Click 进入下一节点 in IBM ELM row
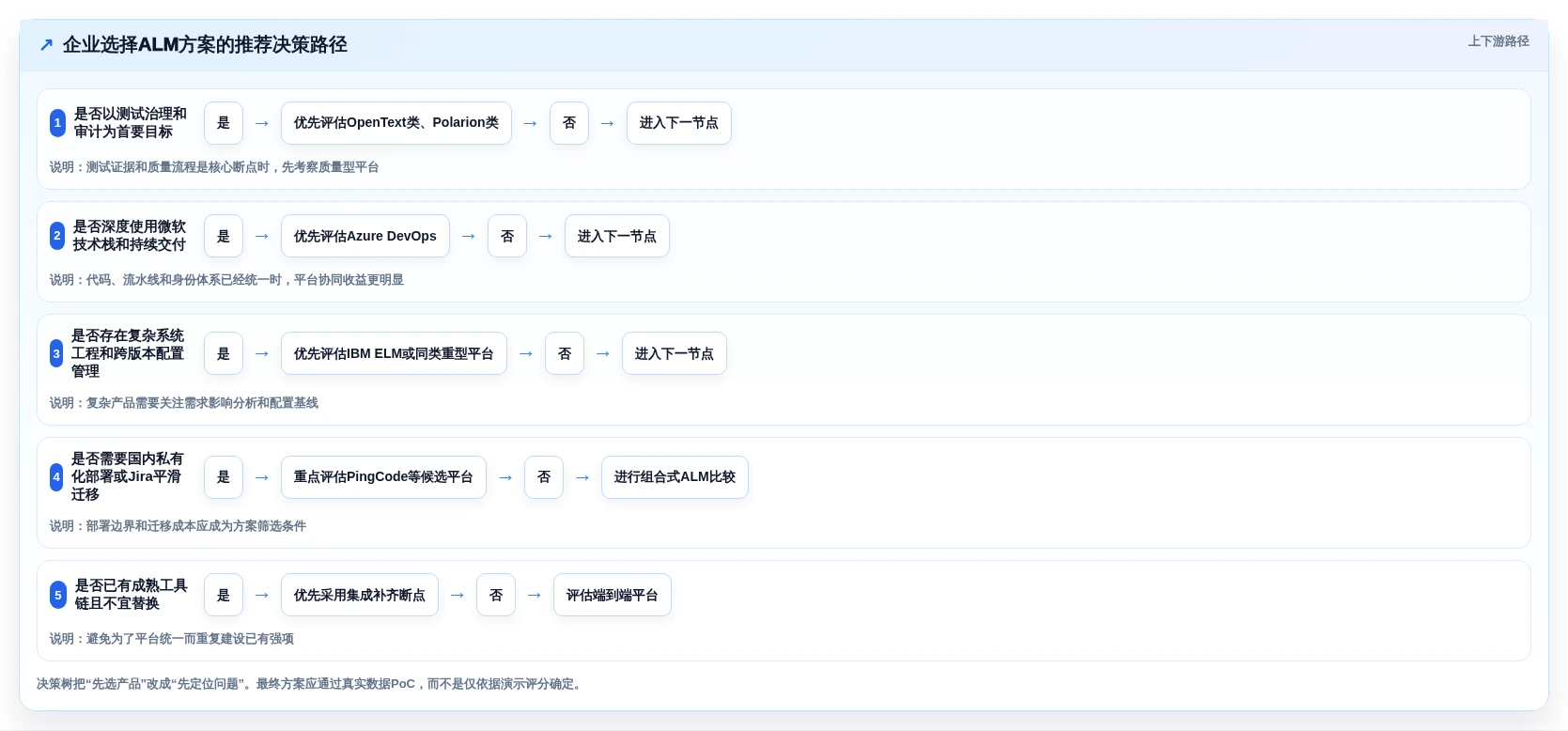This screenshot has height=731, width=1568. pos(675,353)
